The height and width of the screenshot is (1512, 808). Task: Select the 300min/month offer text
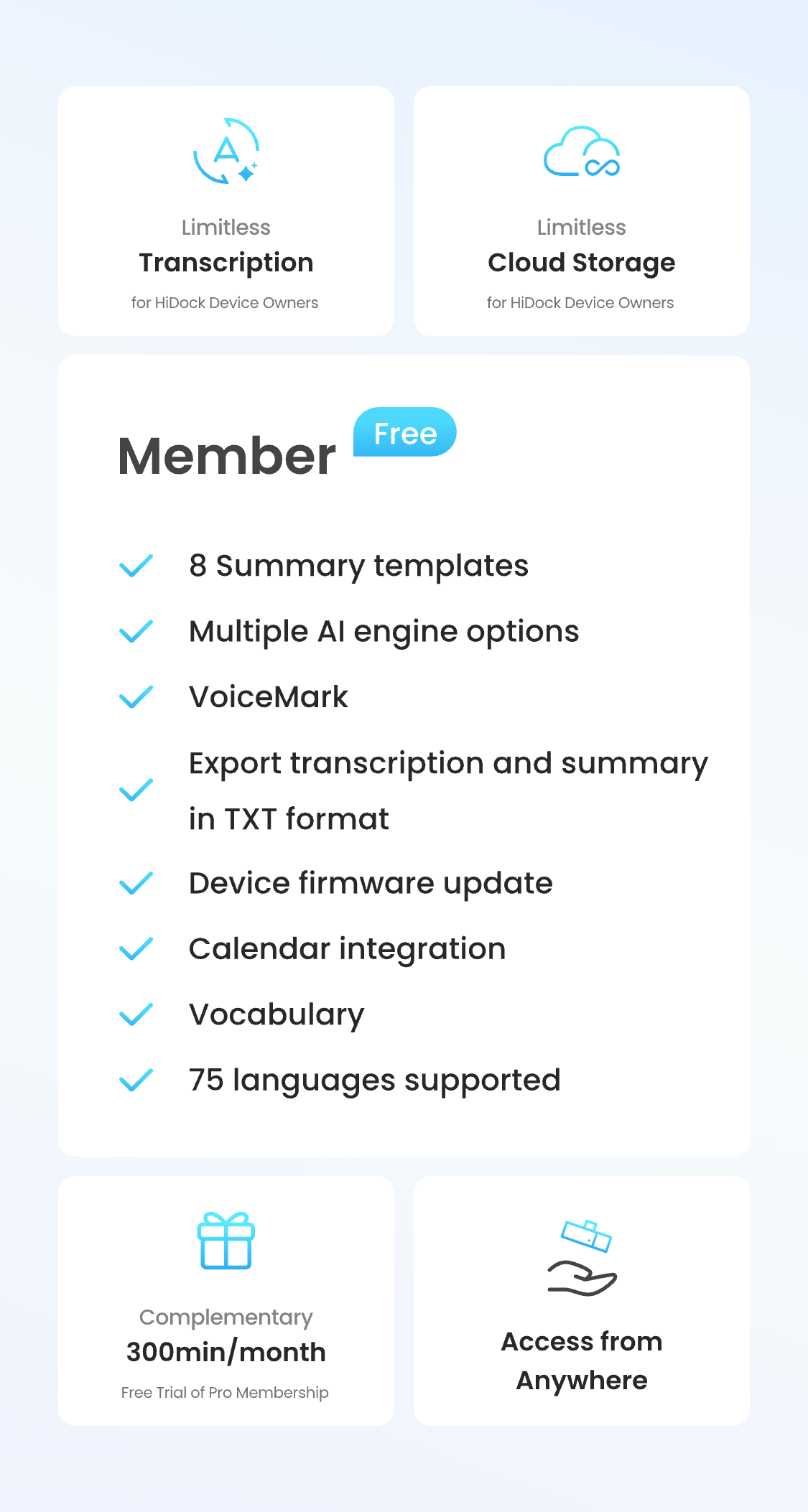226,1352
